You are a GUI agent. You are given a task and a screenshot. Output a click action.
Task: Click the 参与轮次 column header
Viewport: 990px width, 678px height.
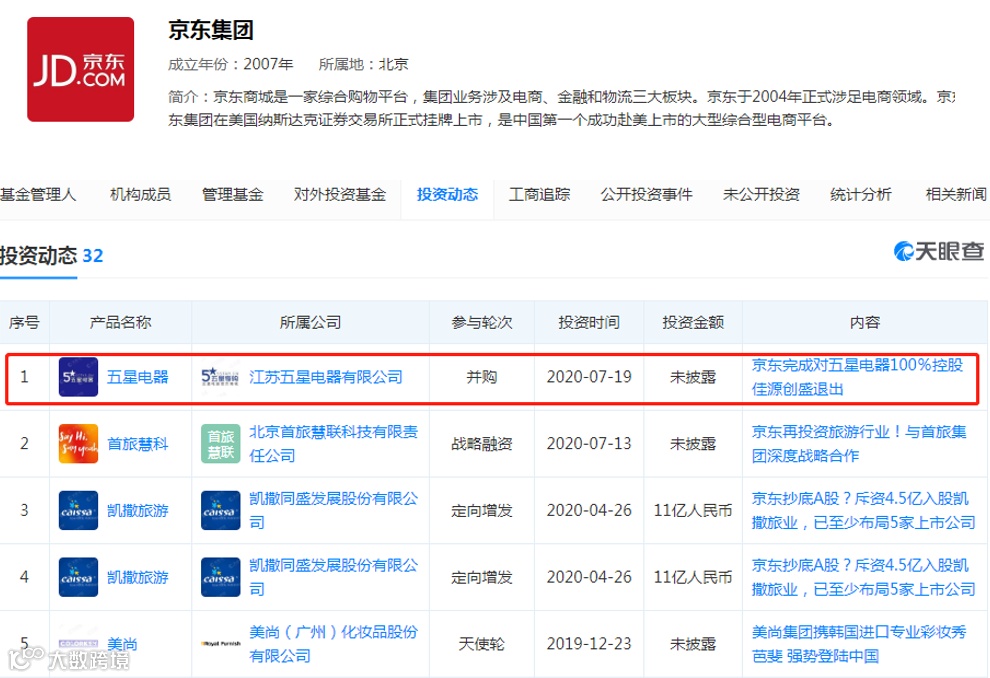(x=482, y=323)
